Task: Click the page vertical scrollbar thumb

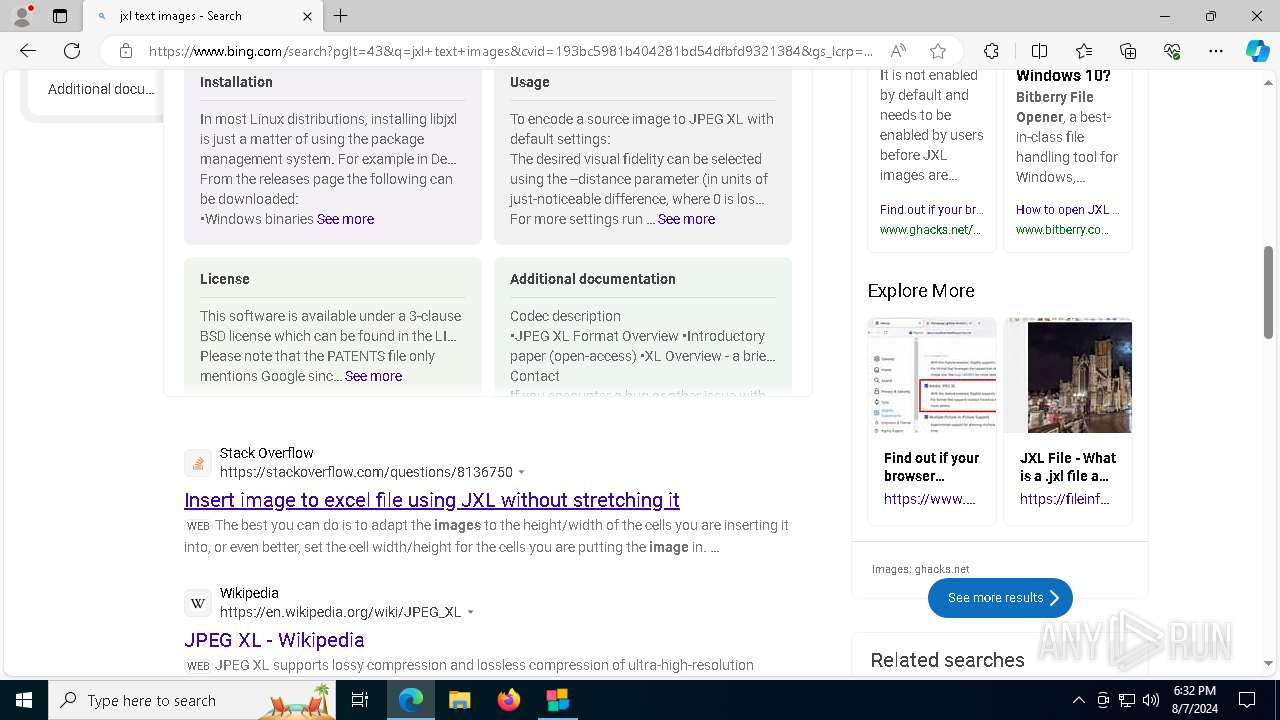Action: point(1269,292)
